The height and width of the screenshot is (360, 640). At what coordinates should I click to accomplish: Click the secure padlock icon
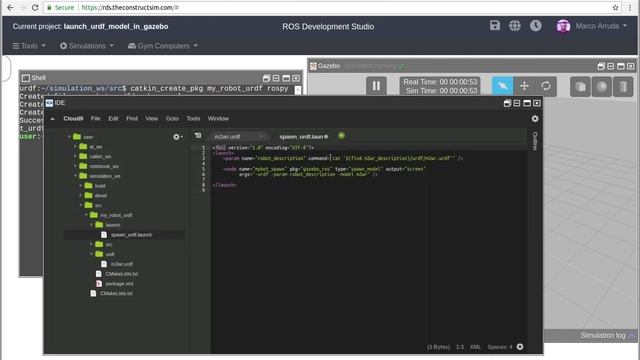pyautogui.click(x=49, y=7)
